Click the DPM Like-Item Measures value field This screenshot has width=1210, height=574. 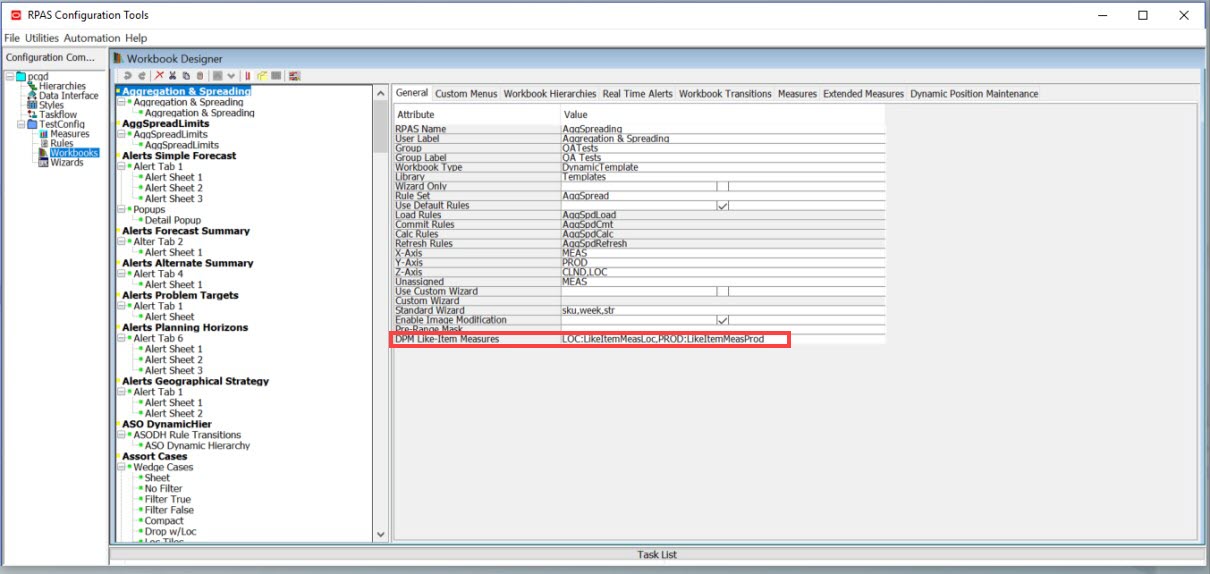pos(723,339)
